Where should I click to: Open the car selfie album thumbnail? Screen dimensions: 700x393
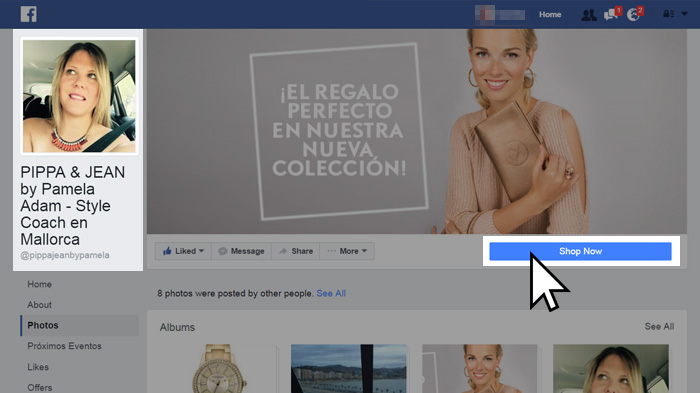click(x=611, y=368)
